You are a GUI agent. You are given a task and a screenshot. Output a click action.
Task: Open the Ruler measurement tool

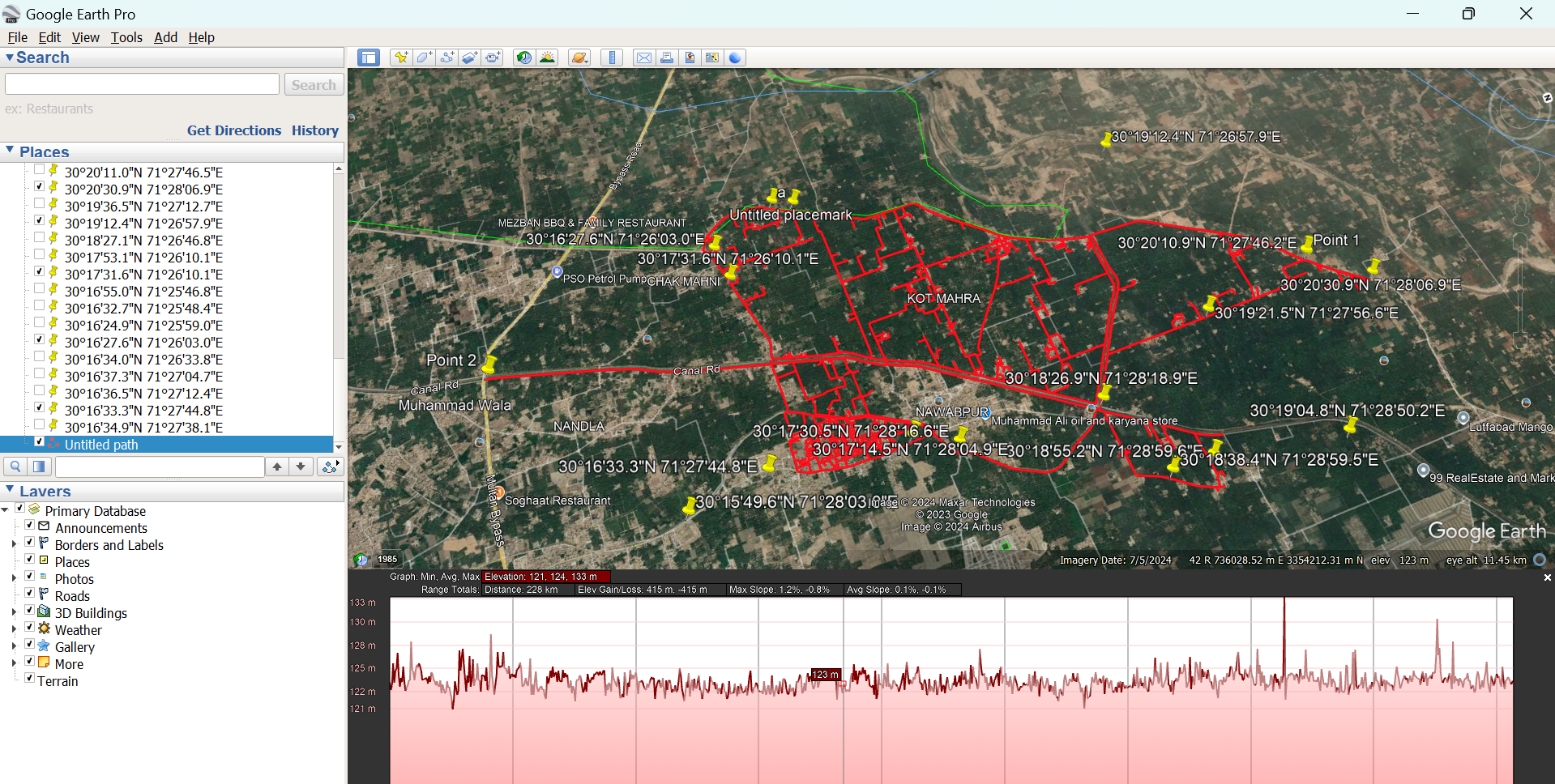click(x=612, y=58)
